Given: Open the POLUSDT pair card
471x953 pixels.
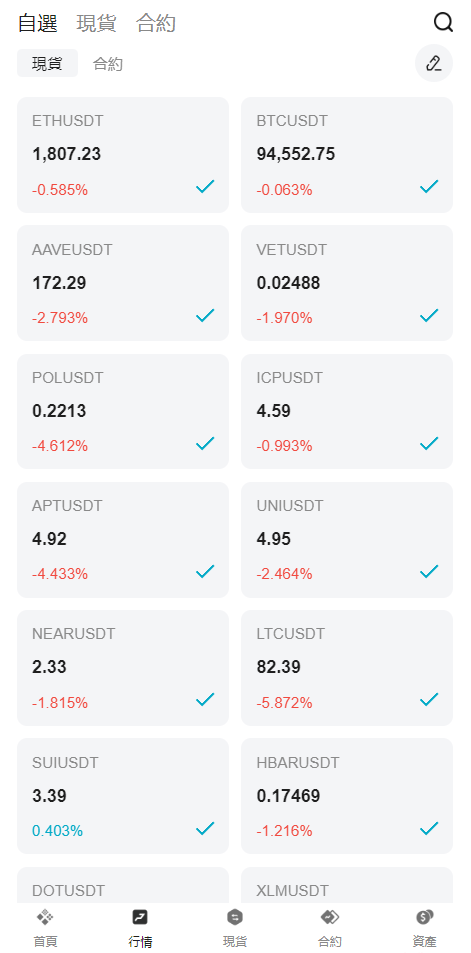Looking at the screenshot, I should [123, 411].
